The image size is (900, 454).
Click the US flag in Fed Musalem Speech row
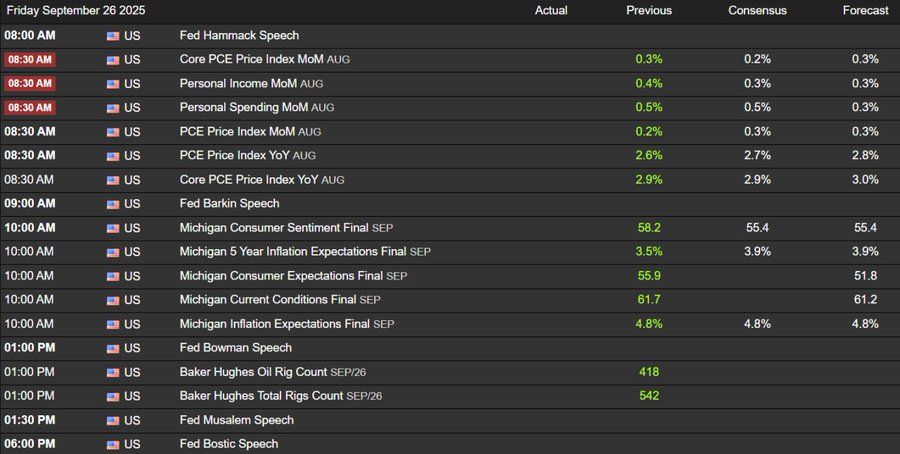pos(112,421)
